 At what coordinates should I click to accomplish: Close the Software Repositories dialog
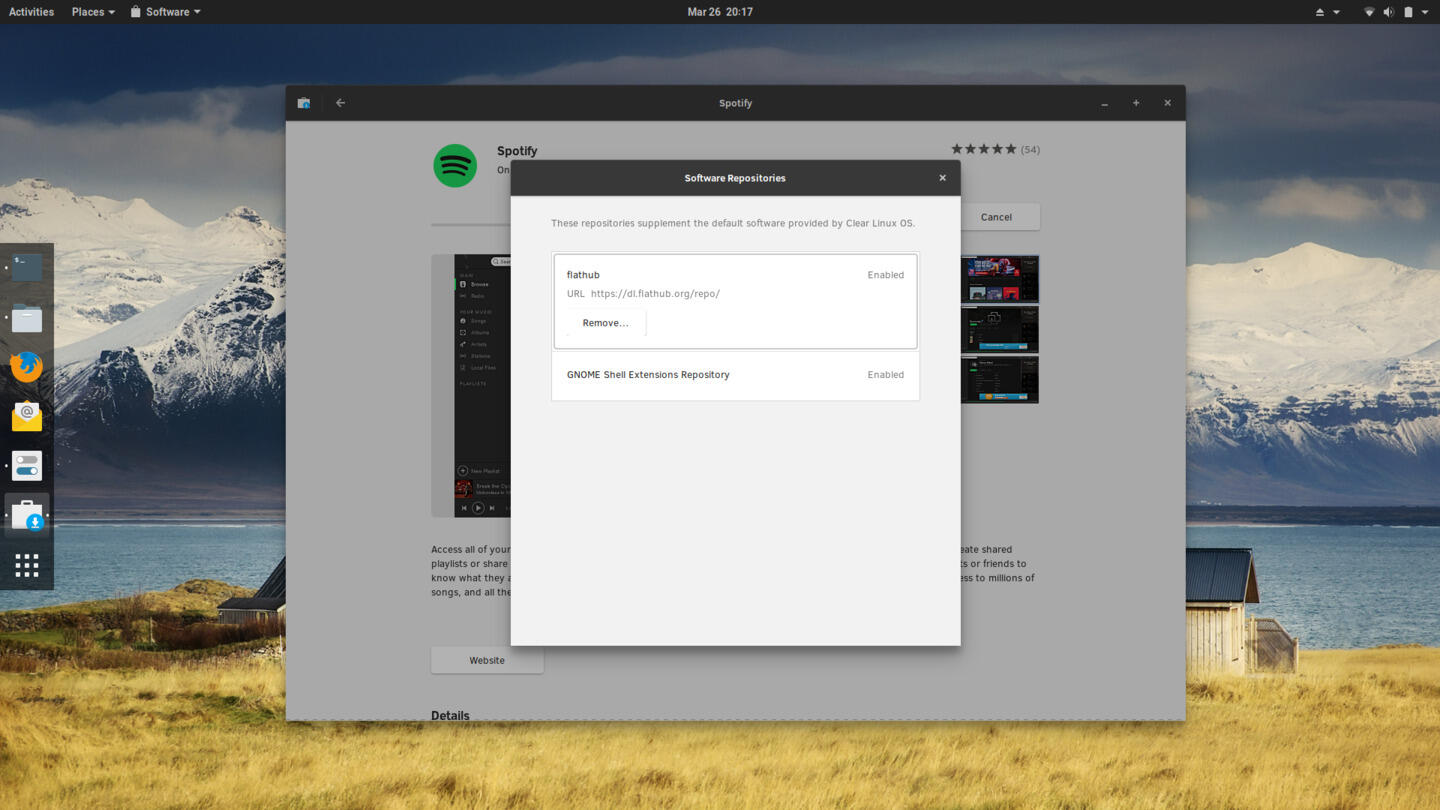[x=942, y=178]
